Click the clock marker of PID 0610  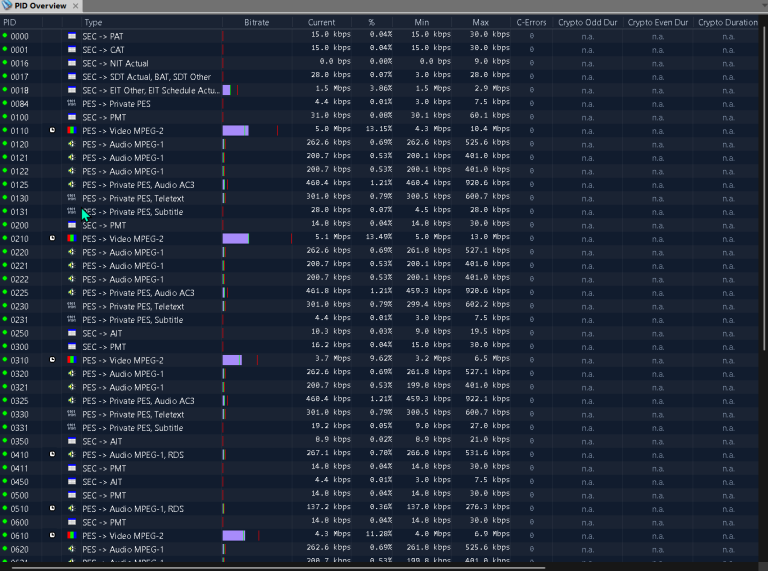point(52,535)
